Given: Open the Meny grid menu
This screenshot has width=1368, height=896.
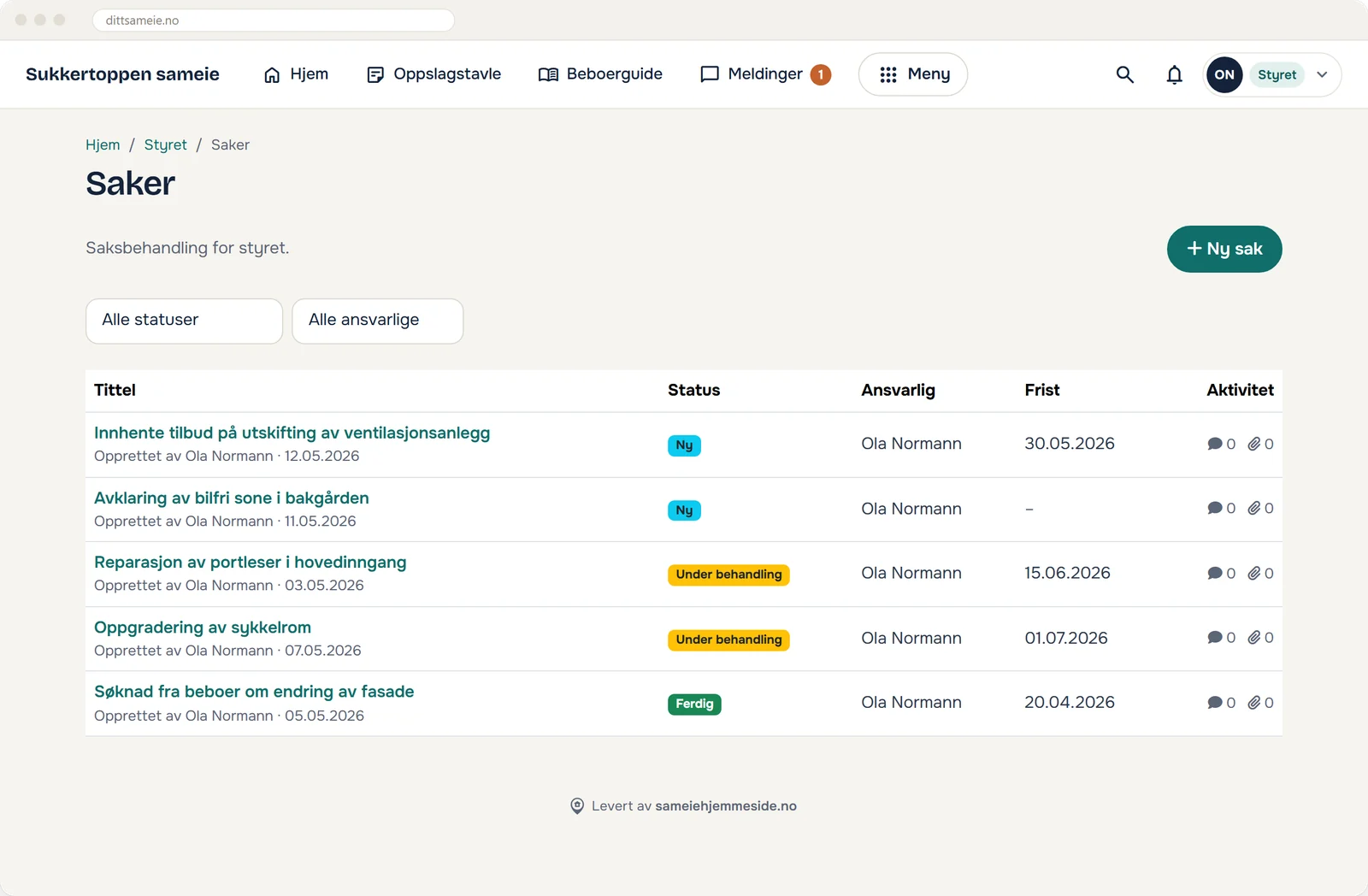Looking at the screenshot, I should [x=913, y=74].
